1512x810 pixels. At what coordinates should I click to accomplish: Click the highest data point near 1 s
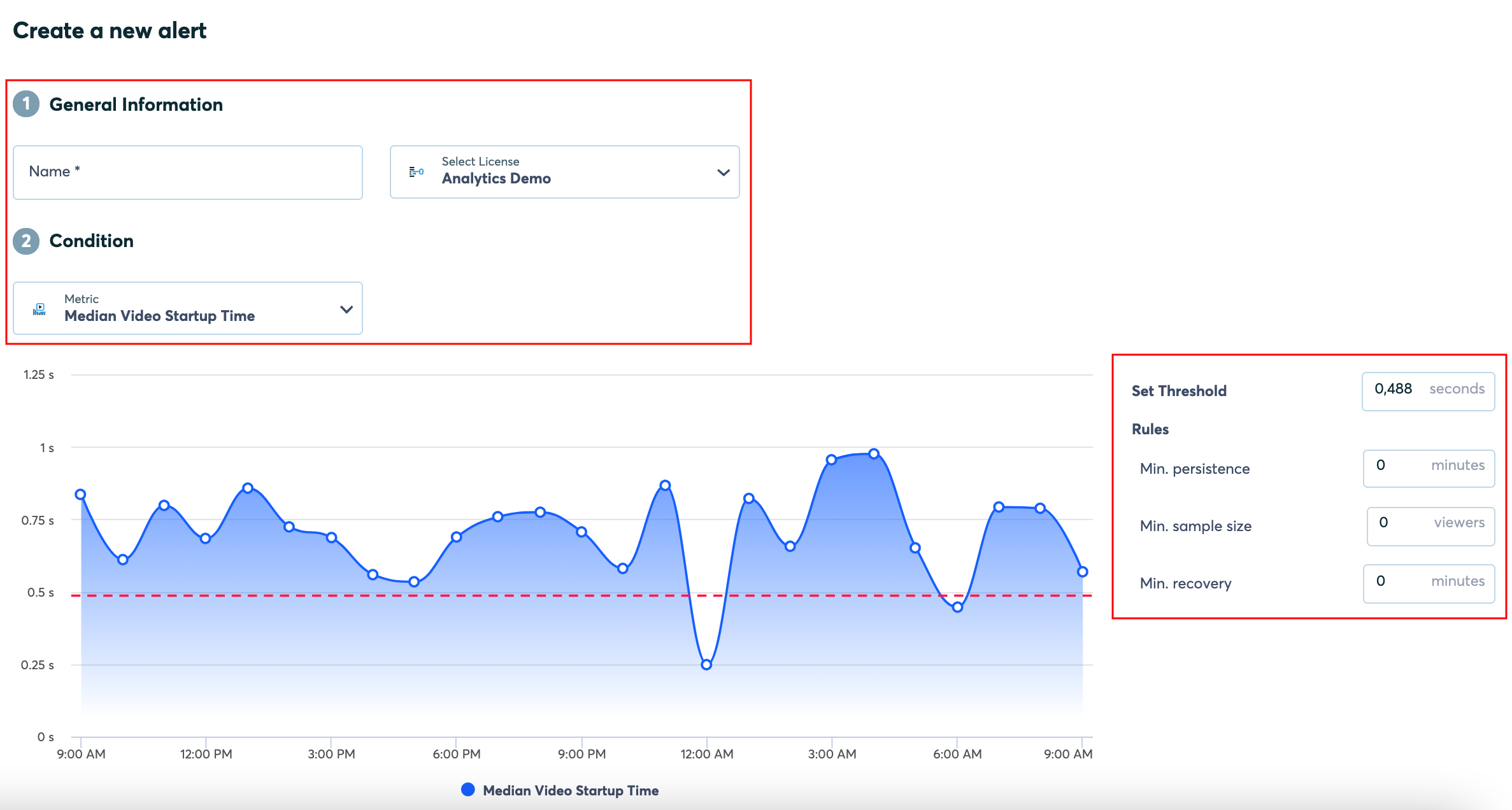(x=874, y=454)
